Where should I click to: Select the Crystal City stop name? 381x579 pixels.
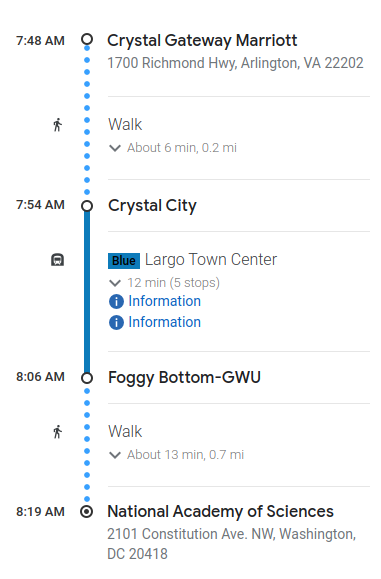tap(152, 206)
